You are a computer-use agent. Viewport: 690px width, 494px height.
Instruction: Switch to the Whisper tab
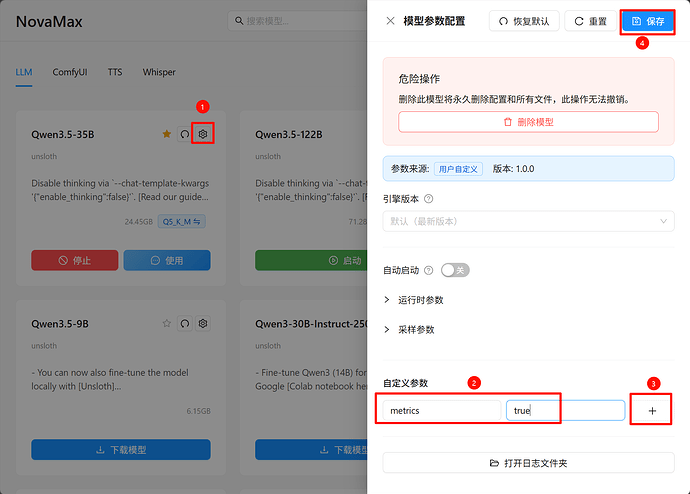[159, 72]
